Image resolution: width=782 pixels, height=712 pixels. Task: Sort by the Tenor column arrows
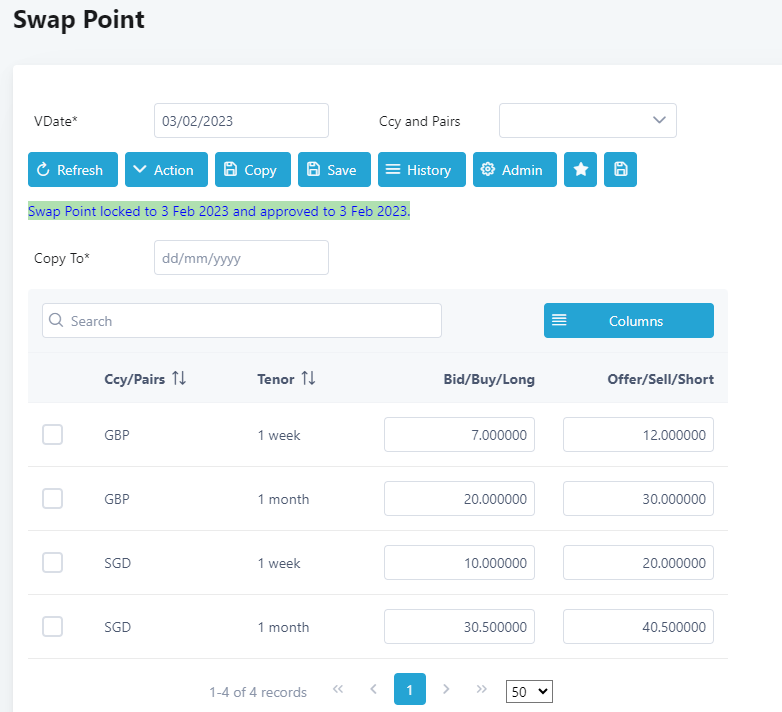(x=308, y=379)
